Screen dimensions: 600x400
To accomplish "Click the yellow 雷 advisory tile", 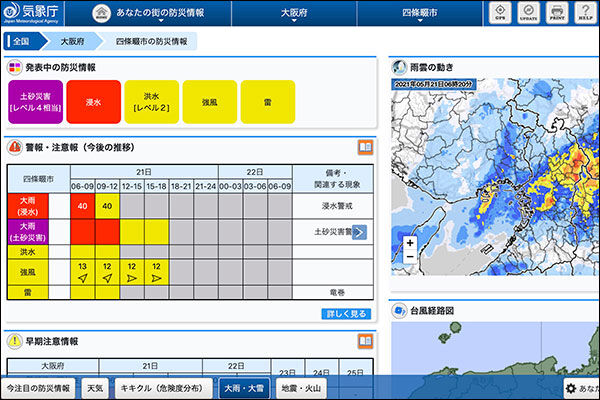I will click(268, 102).
